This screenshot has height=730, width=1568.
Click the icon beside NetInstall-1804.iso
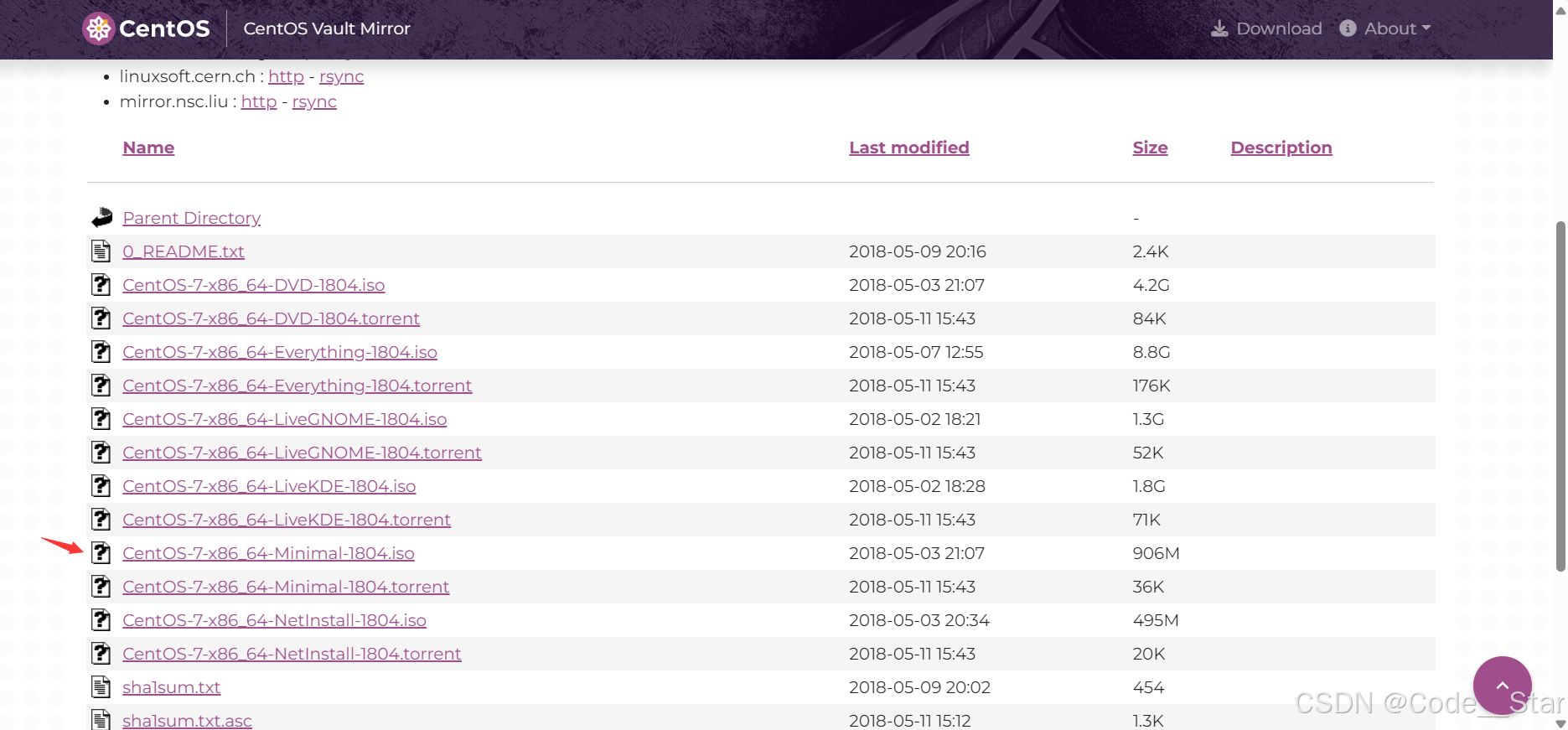tap(101, 620)
